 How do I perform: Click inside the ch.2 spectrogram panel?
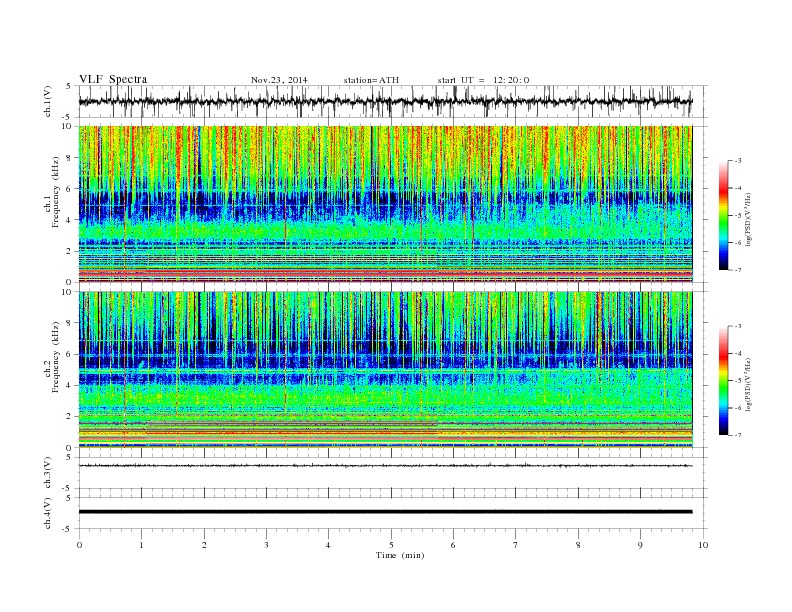(x=385, y=370)
